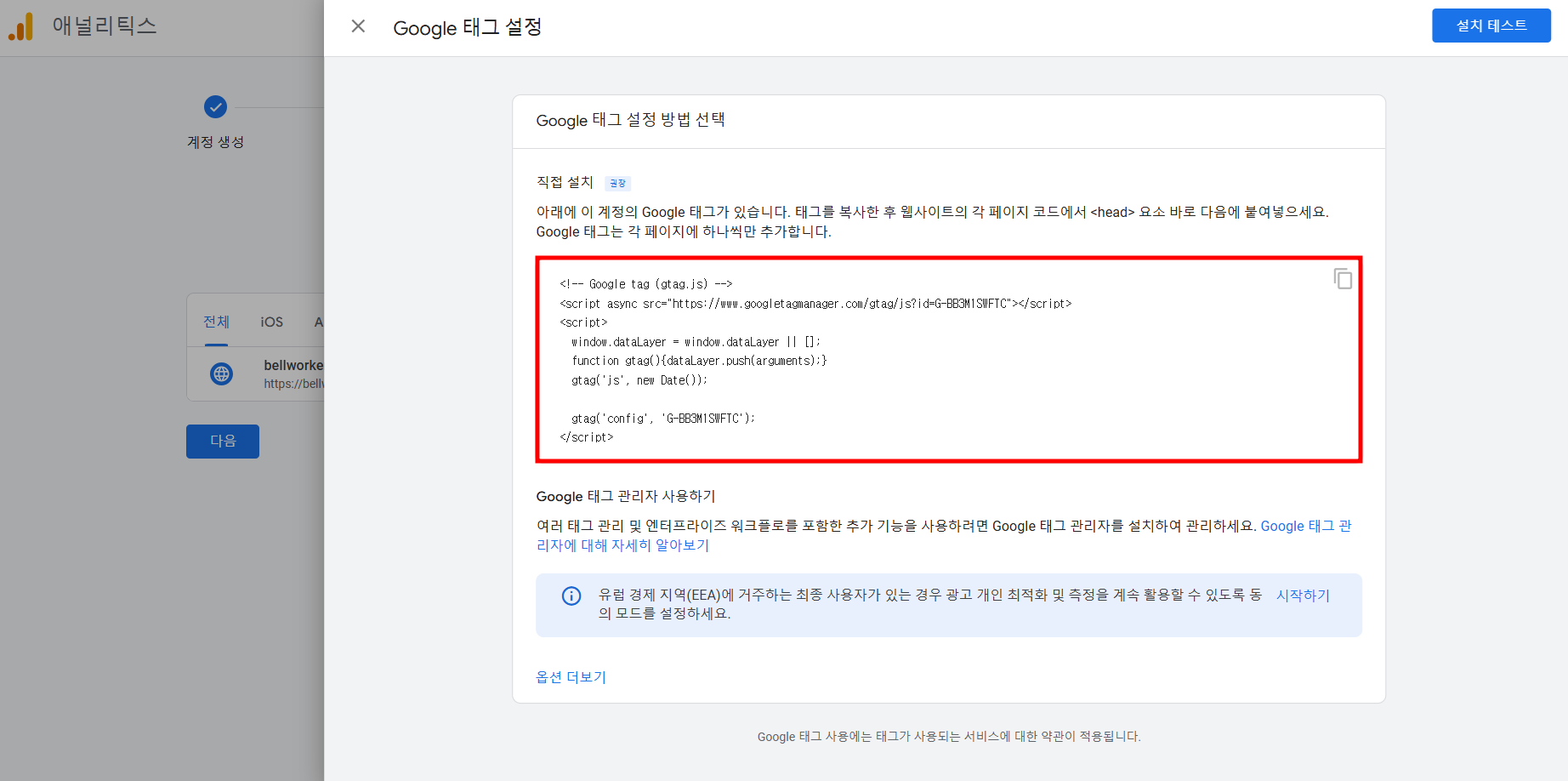Click the 계정 생성 step checkmark
This screenshot has height=781, width=1568.
pos(216,107)
